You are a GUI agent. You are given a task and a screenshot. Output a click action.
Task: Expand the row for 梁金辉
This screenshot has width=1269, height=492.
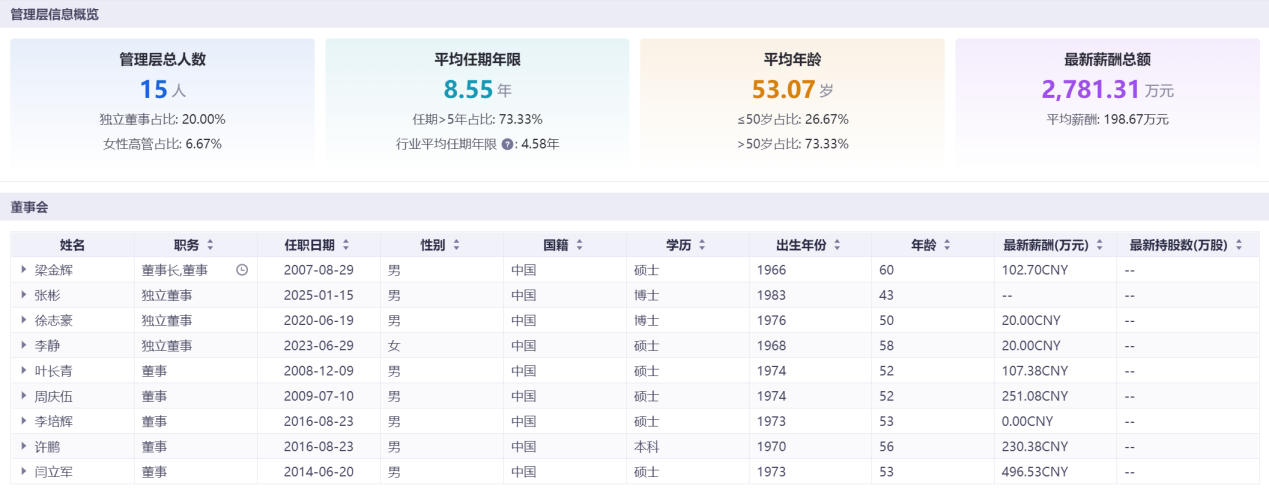(23, 270)
